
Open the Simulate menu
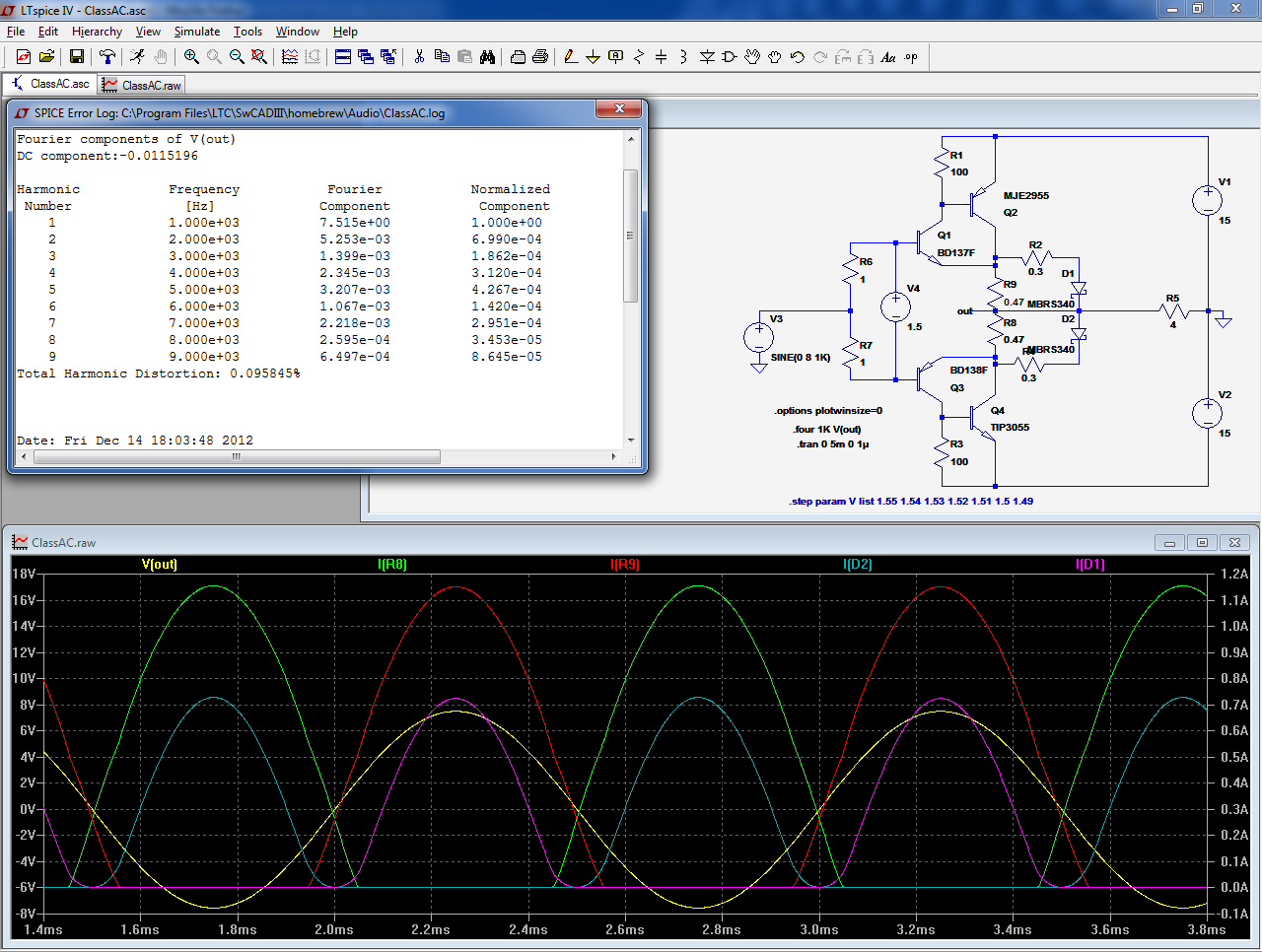click(197, 32)
